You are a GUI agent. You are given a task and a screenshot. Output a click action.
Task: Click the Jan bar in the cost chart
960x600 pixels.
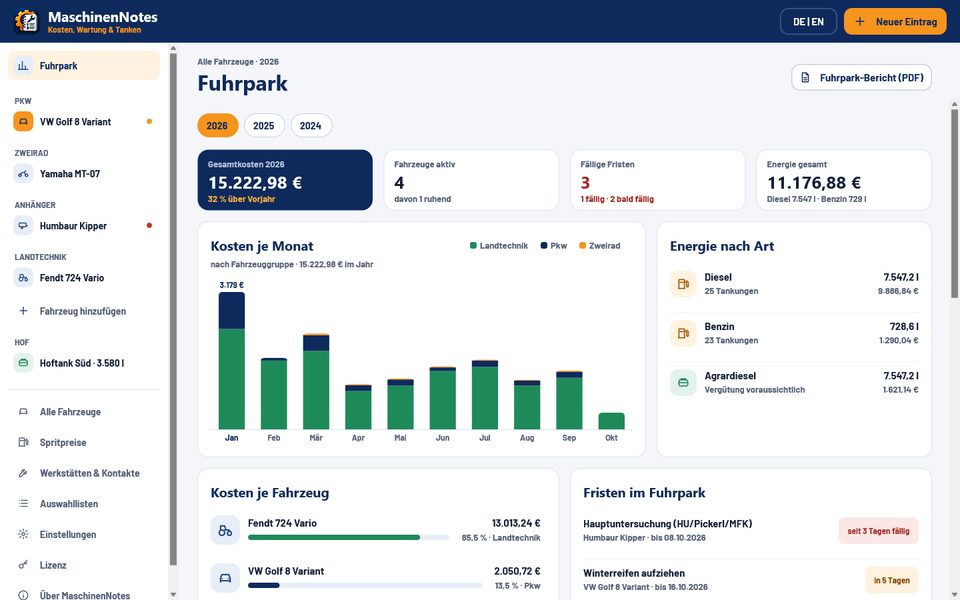click(x=231, y=360)
